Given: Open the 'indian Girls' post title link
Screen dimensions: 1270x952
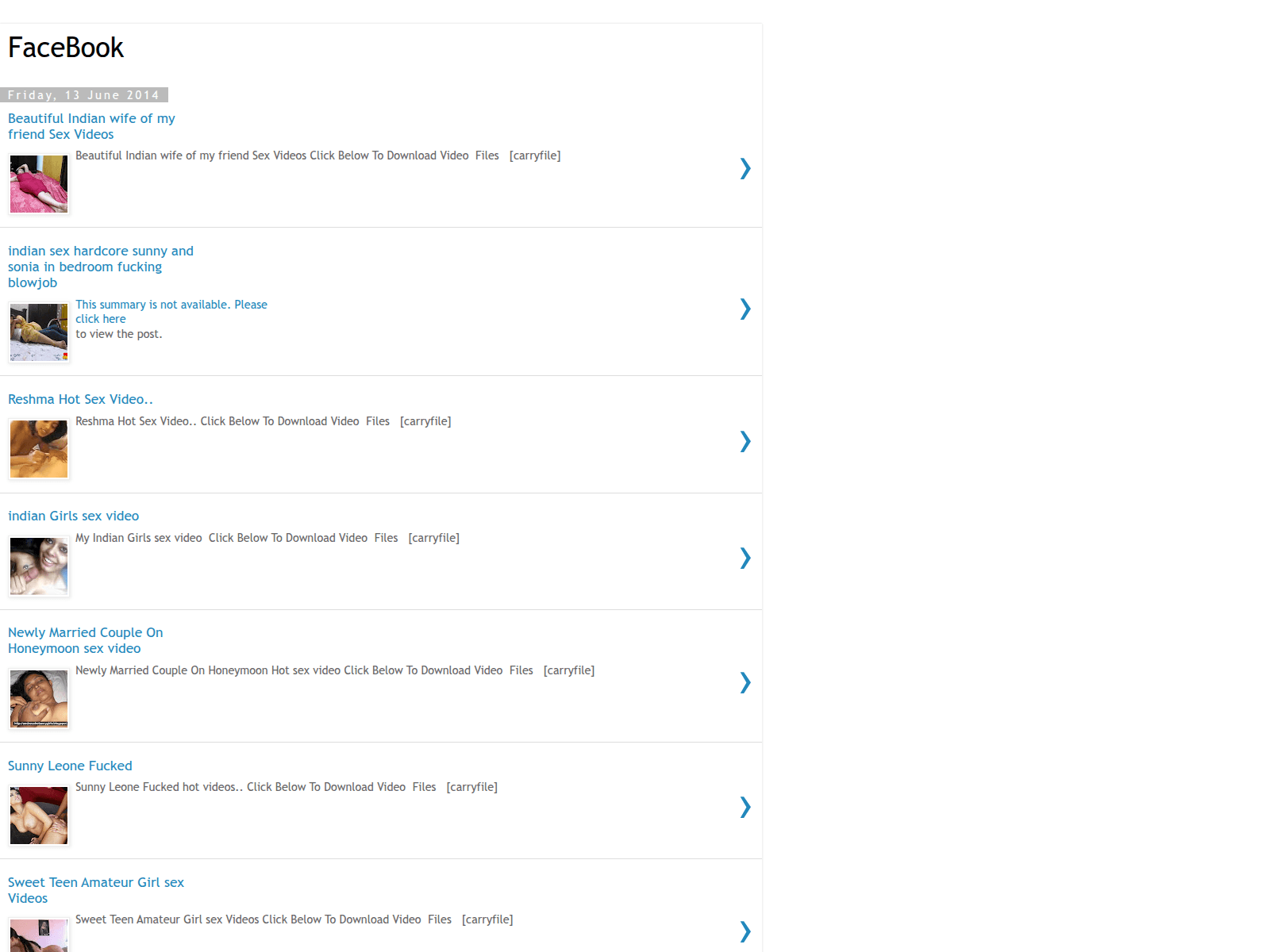Looking at the screenshot, I should [x=73, y=516].
